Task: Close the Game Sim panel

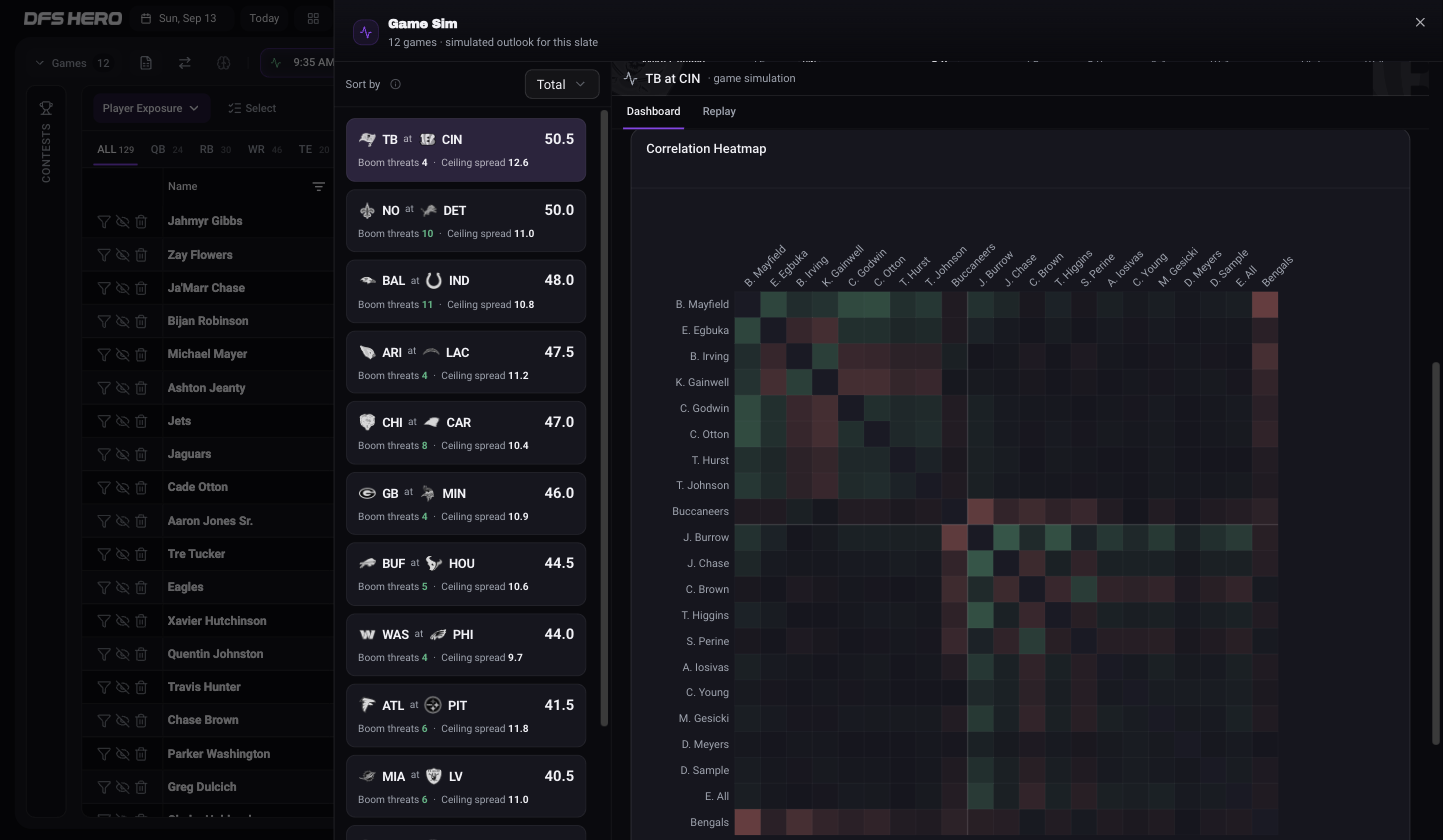Action: pyautogui.click(x=1420, y=22)
